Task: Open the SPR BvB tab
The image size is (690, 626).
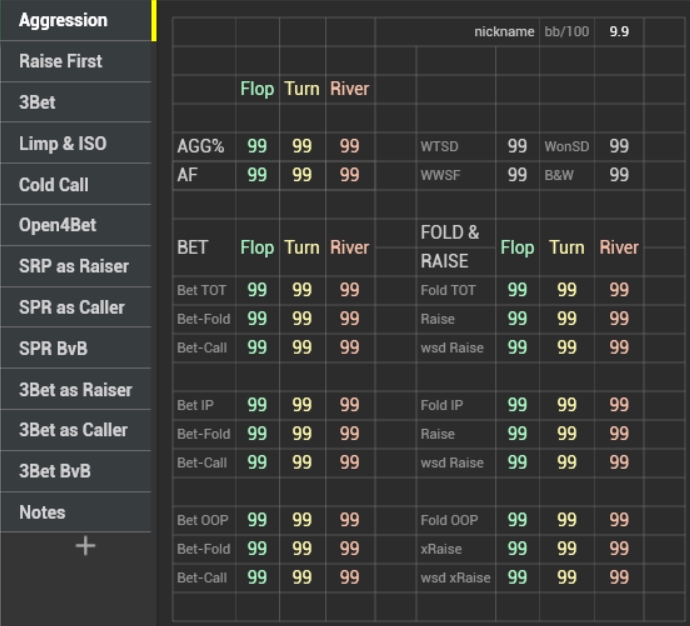Action: 55,348
